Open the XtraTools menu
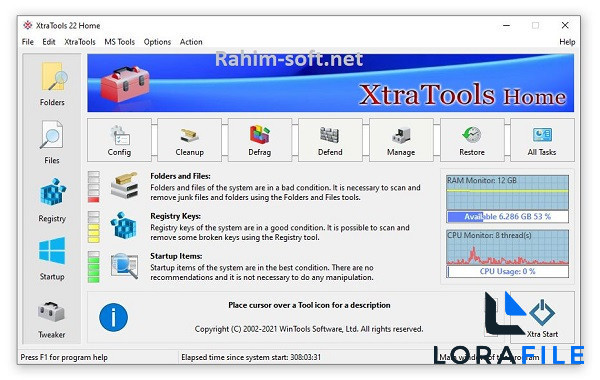The image size is (600, 380). (x=80, y=42)
